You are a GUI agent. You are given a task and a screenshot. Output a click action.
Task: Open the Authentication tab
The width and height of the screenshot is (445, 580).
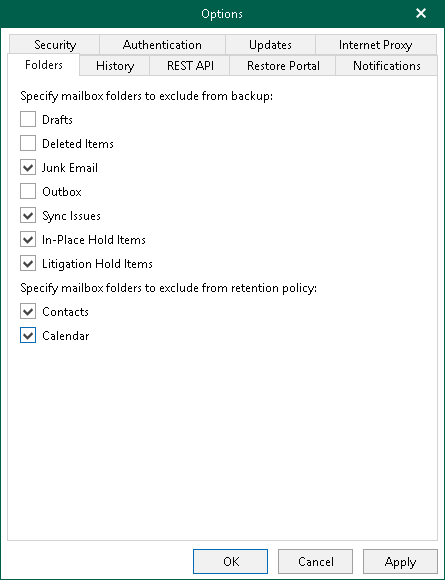pos(162,45)
